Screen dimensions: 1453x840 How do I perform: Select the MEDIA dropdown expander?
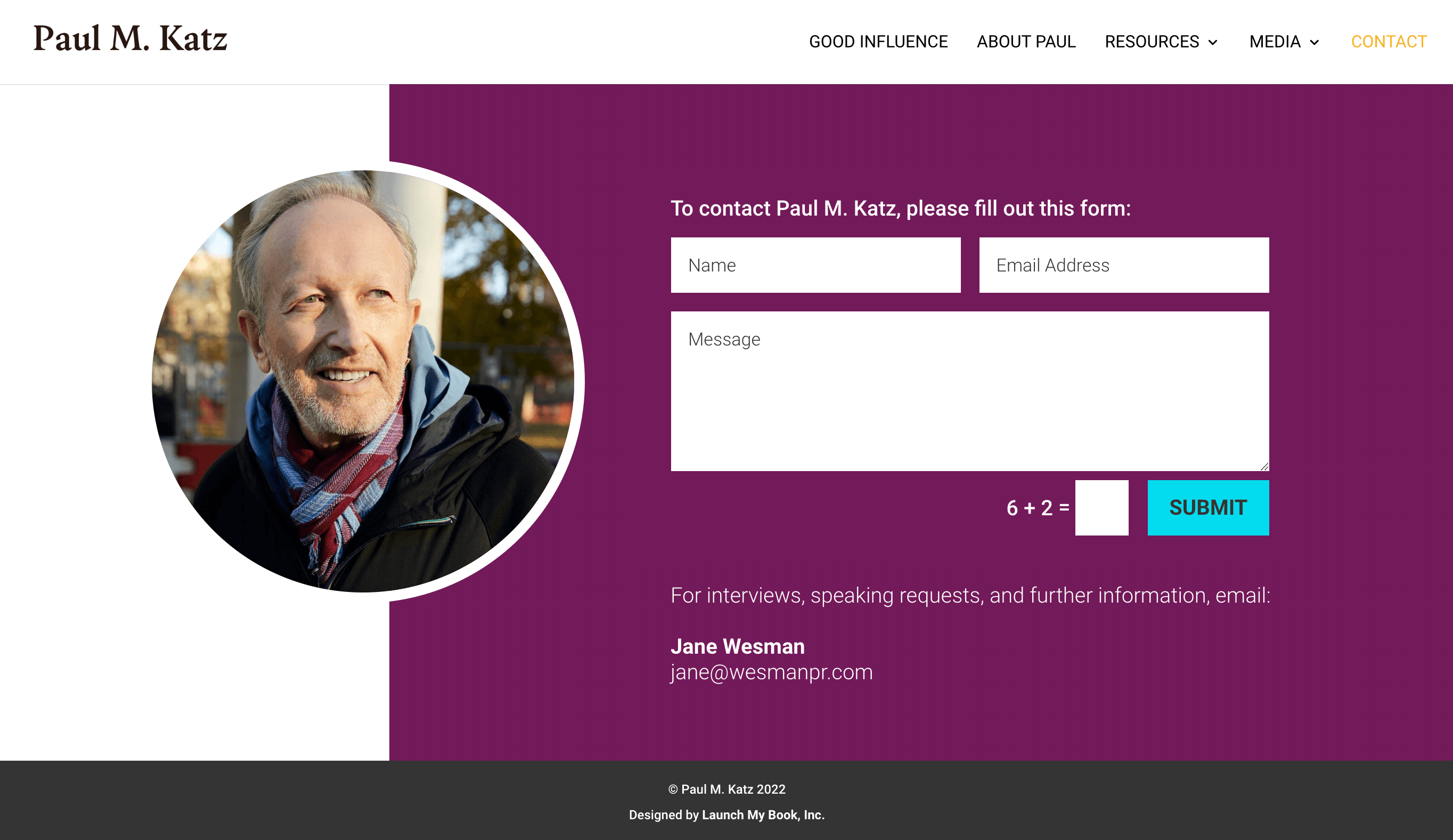point(1316,42)
